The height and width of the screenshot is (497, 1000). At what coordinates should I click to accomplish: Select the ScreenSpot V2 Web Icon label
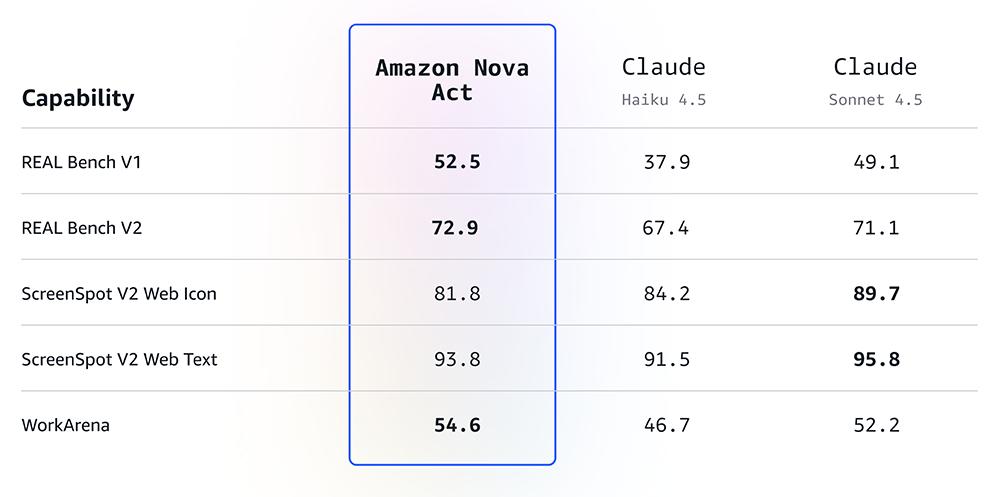(x=119, y=294)
